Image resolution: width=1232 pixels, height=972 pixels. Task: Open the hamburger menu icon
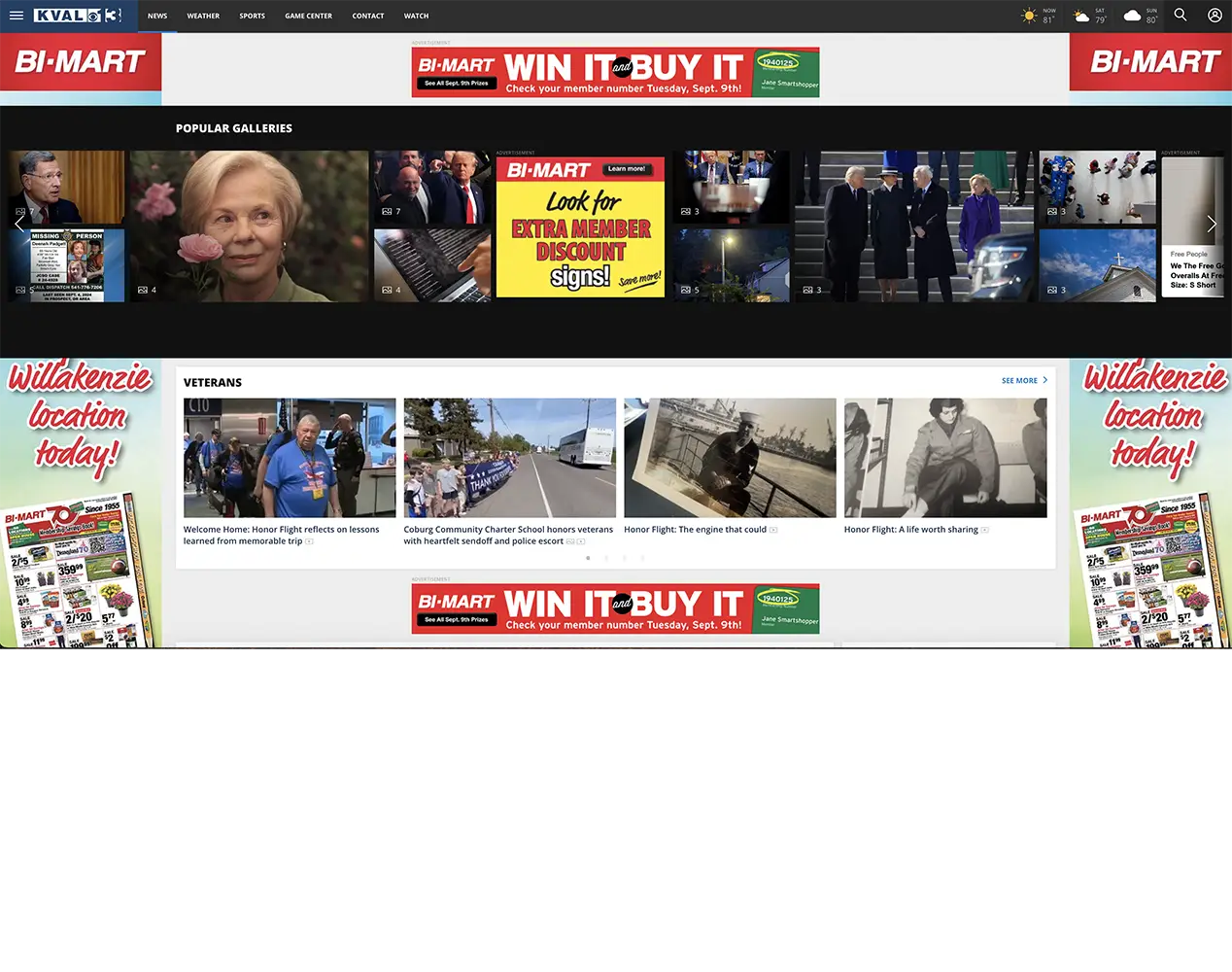[x=16, y=16]
